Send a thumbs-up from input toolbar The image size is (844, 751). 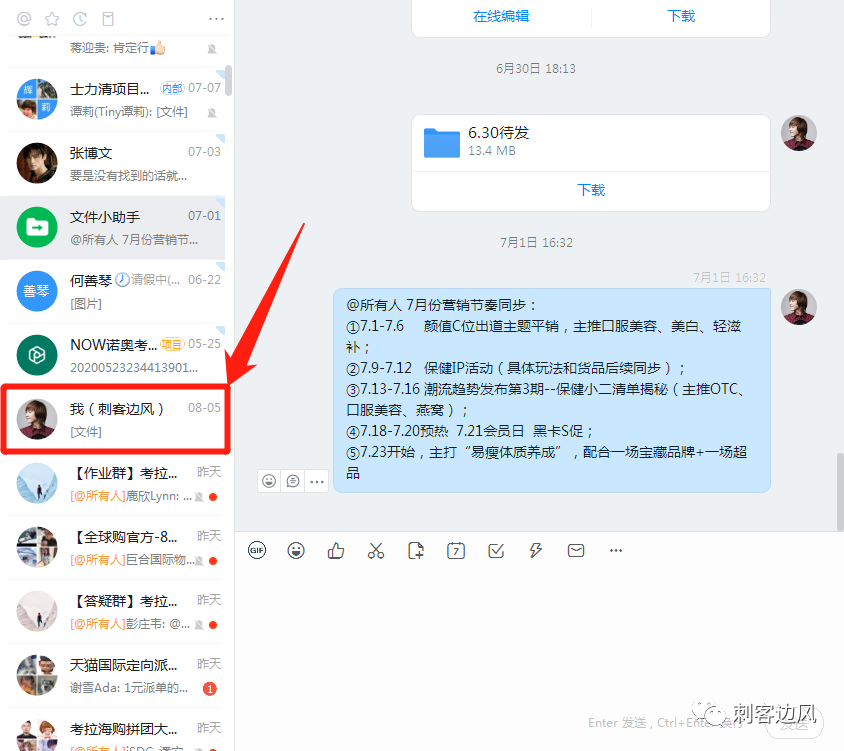pos(336,550)
